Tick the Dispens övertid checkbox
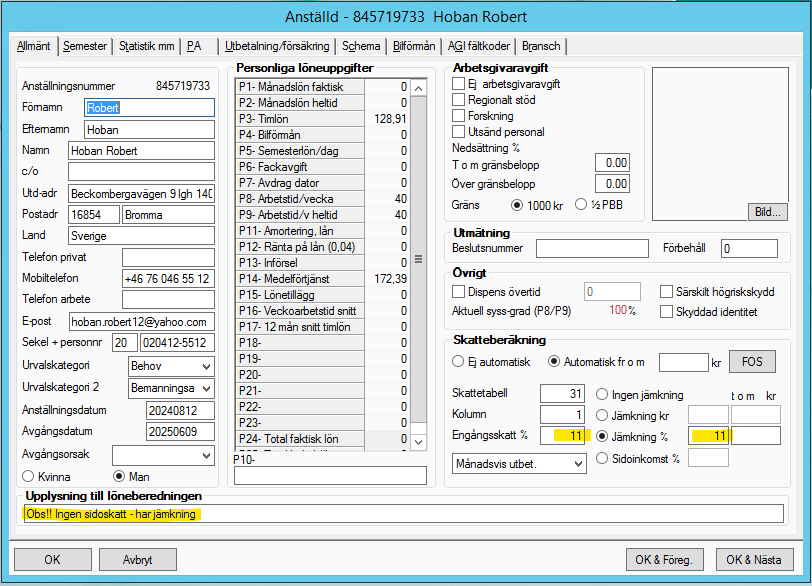The height and width of the screenshot is (586, 812). click(459, 292)
